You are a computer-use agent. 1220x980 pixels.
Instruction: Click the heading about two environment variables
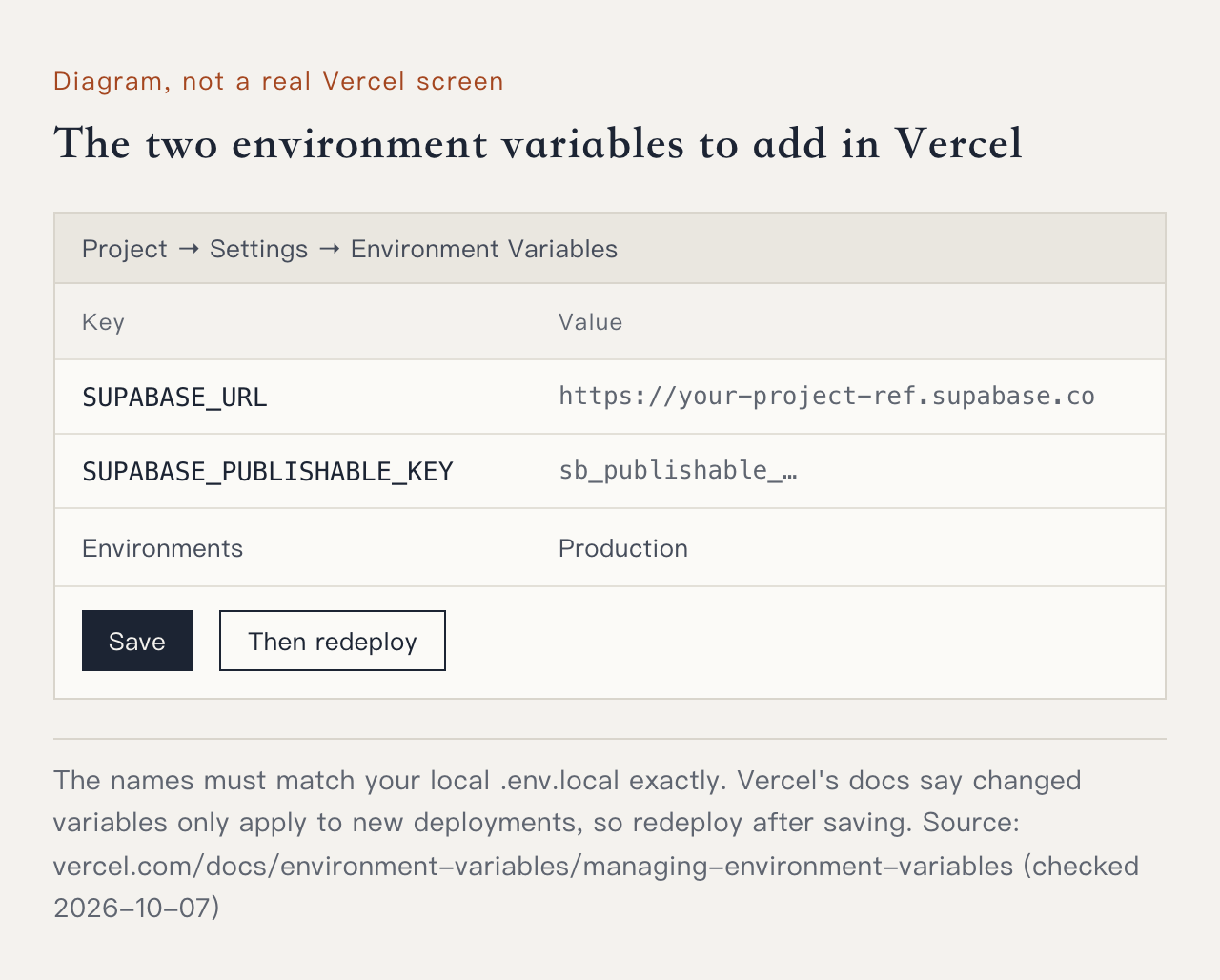pos(539,144)
